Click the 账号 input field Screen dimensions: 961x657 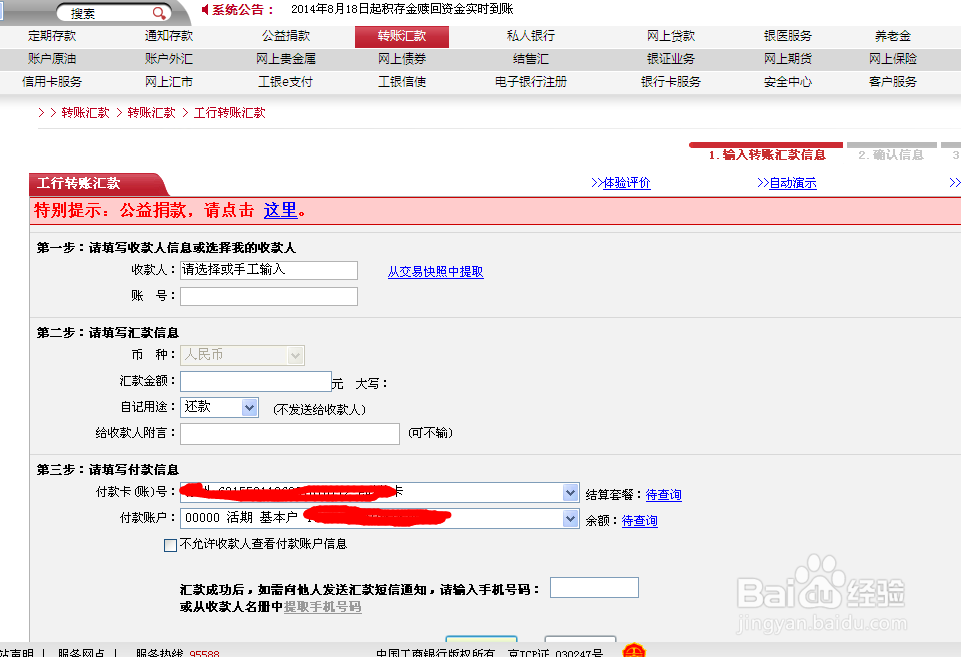[x=268, y=297]
